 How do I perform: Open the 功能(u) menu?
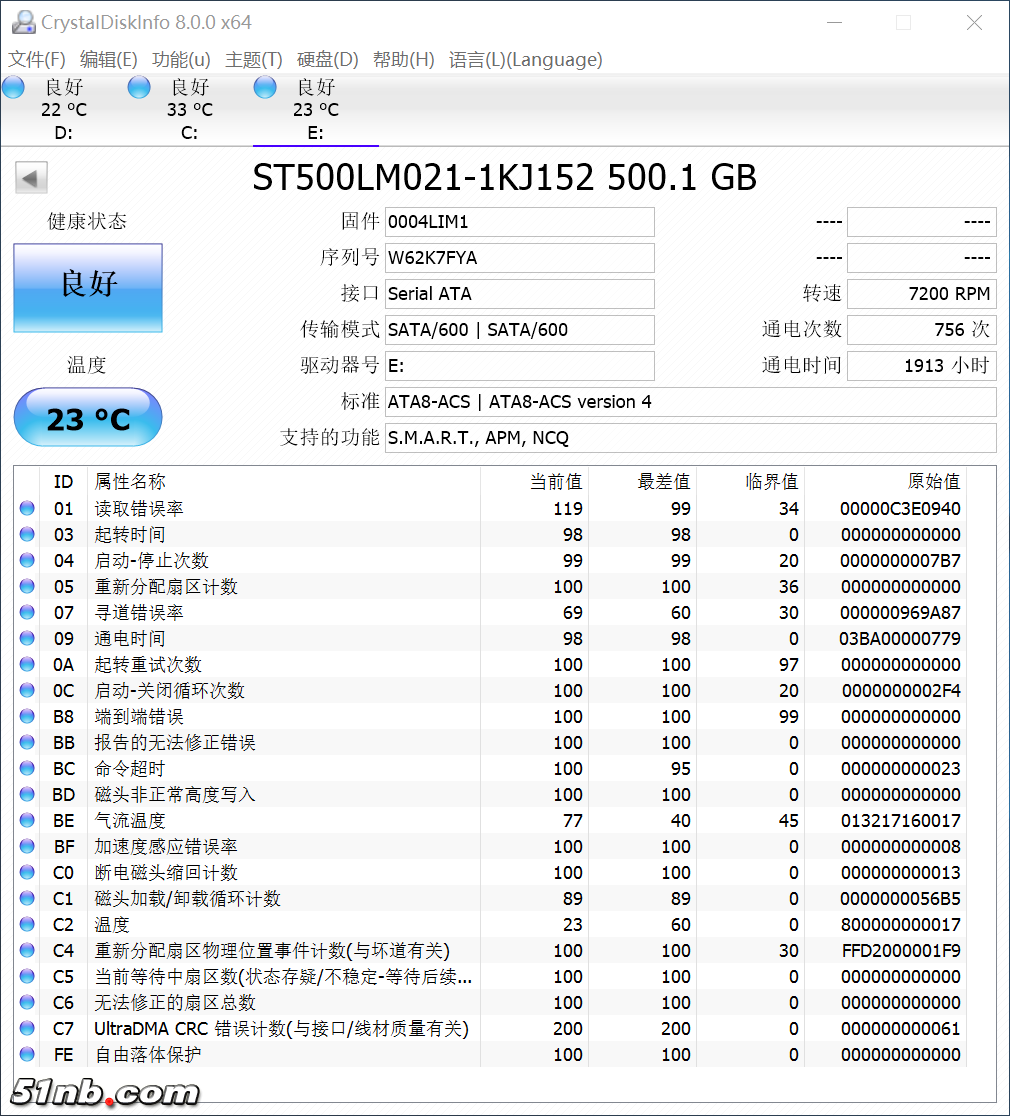[181, 60]
